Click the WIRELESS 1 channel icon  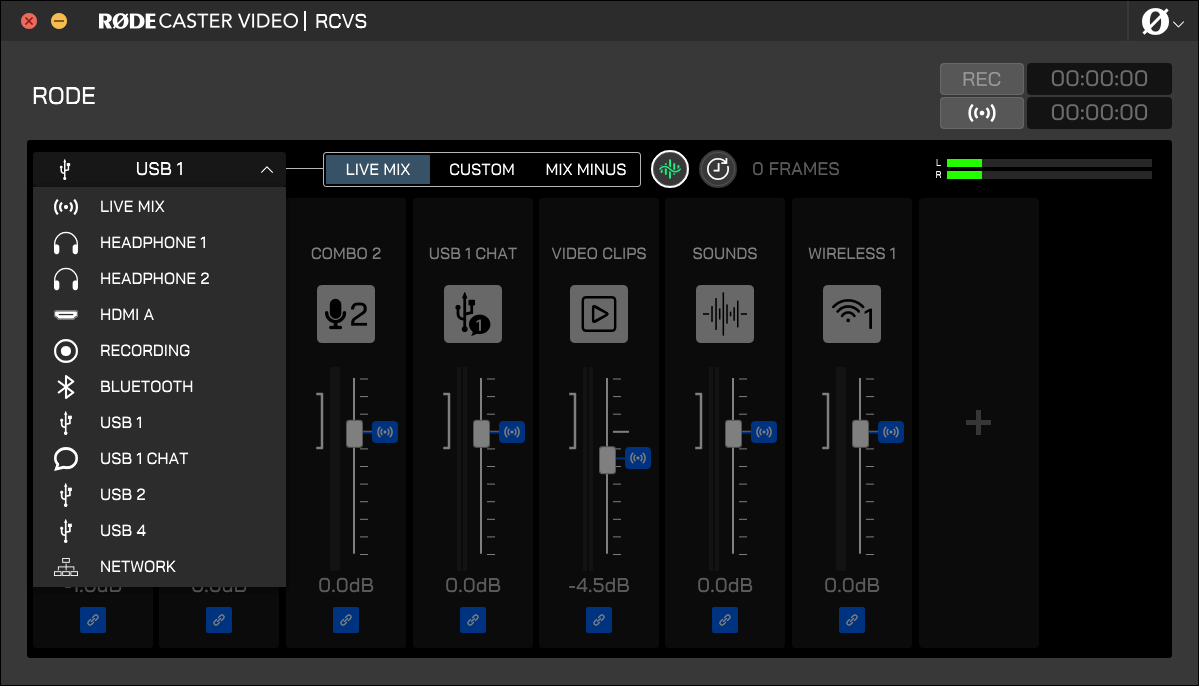(x=851, y=313)
